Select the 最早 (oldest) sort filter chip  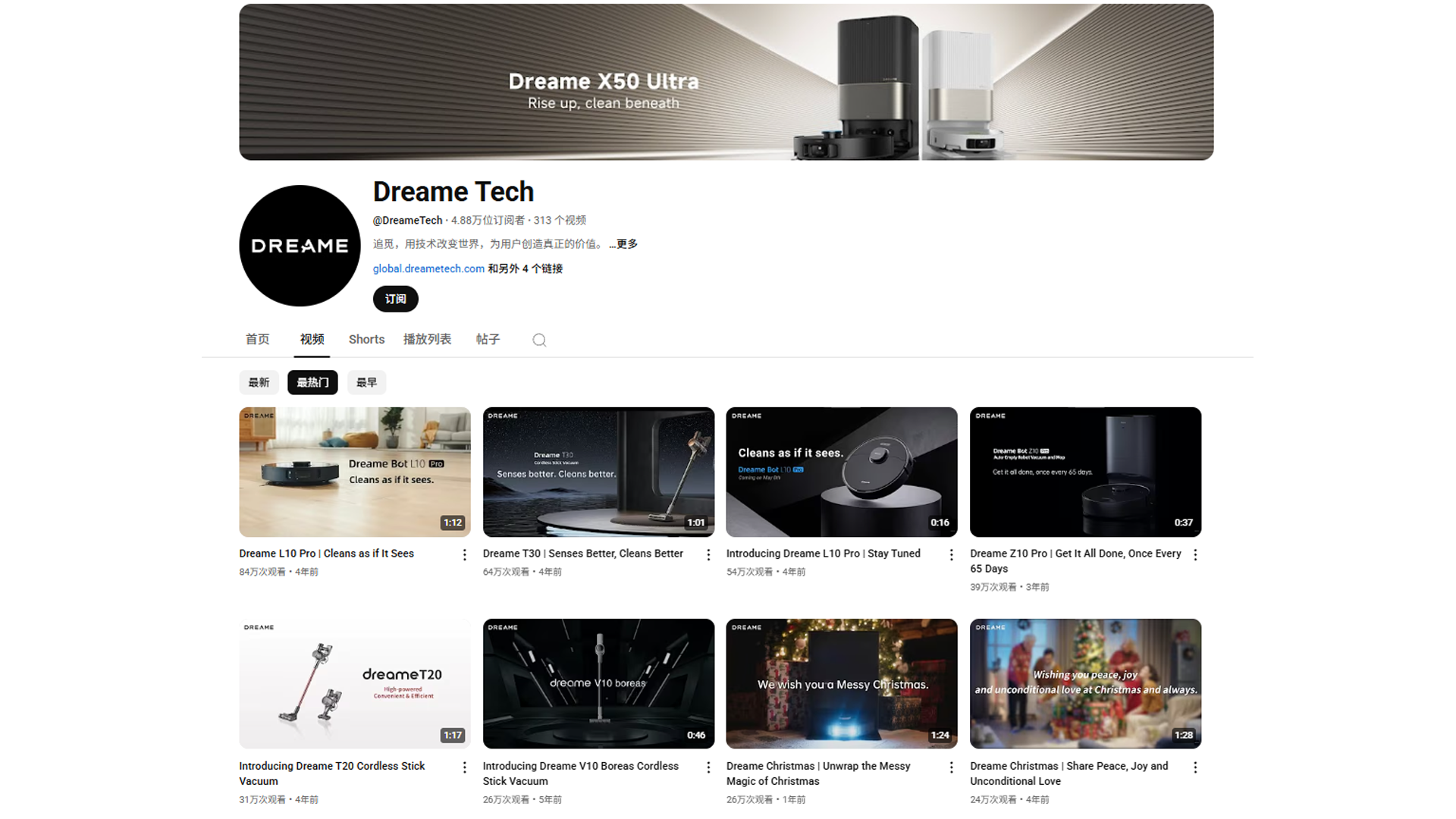[366, 382]
